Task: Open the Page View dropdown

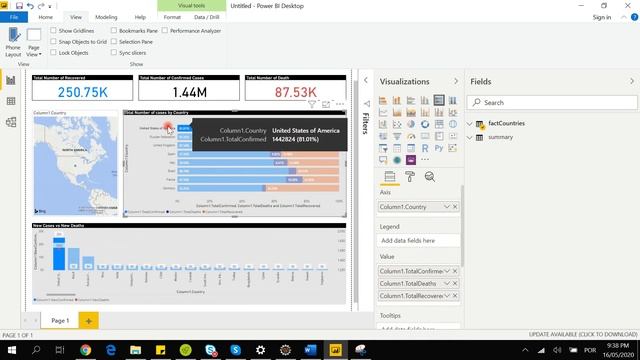Action: click(34, 42)
